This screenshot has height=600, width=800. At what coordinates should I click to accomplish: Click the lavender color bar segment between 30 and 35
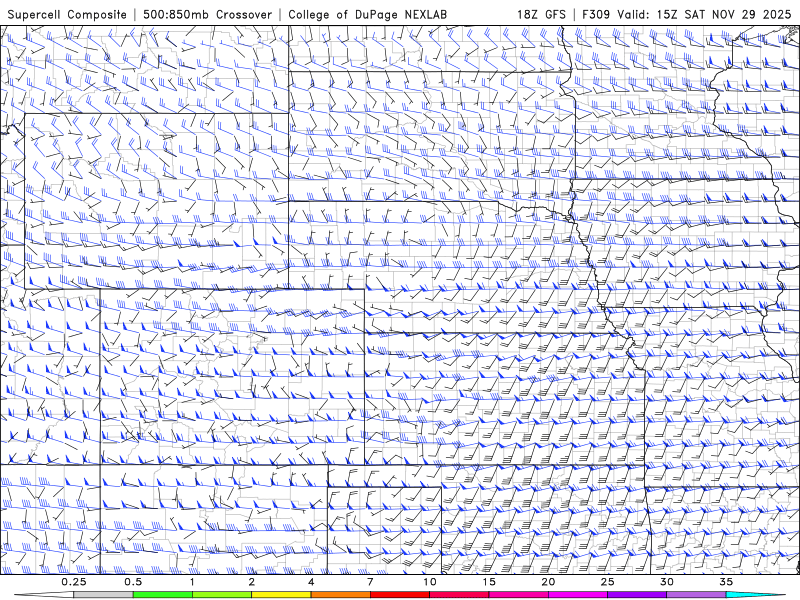[x=696, y=595]
